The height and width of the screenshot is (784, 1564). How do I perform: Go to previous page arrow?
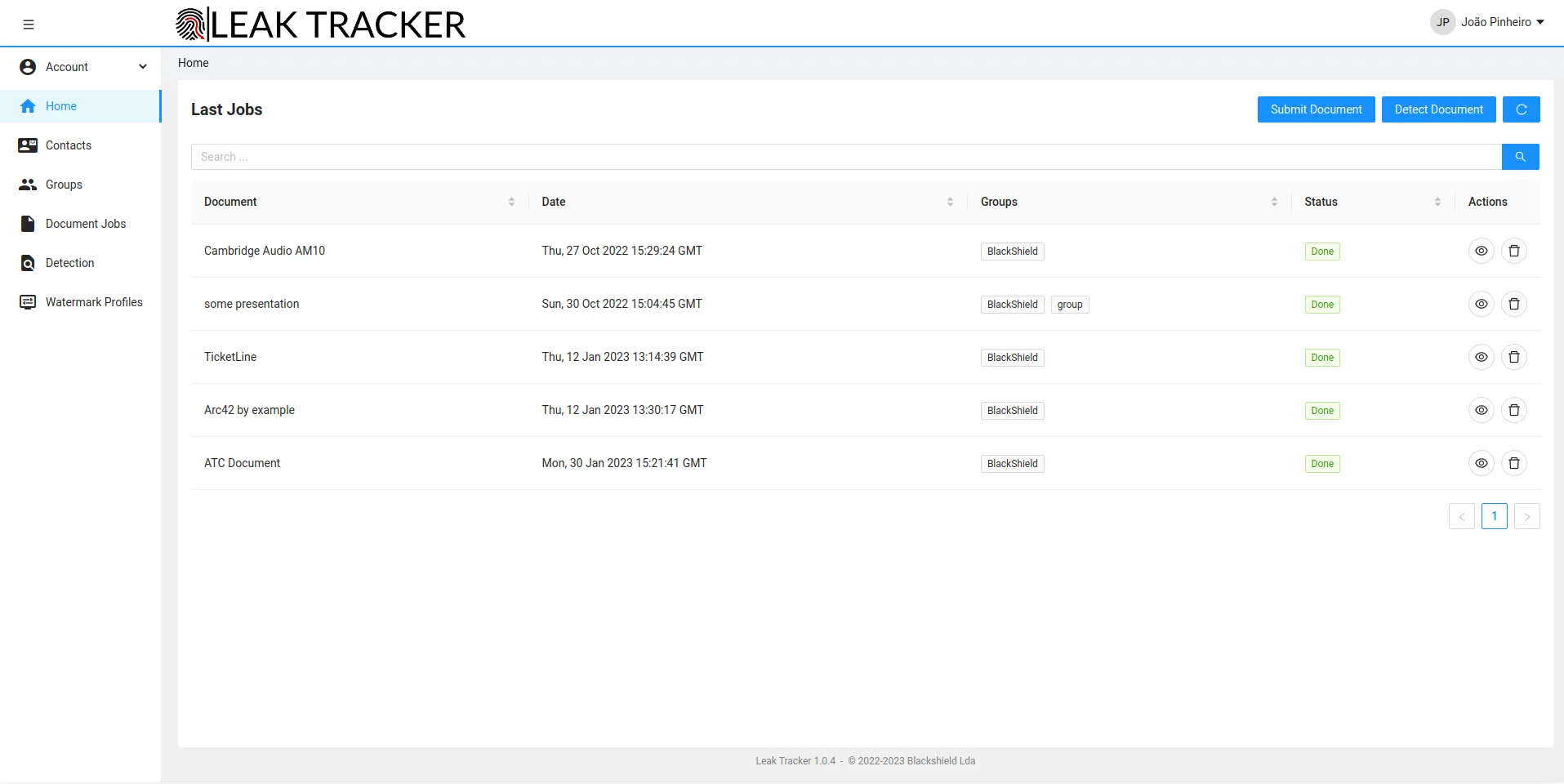1461,516
